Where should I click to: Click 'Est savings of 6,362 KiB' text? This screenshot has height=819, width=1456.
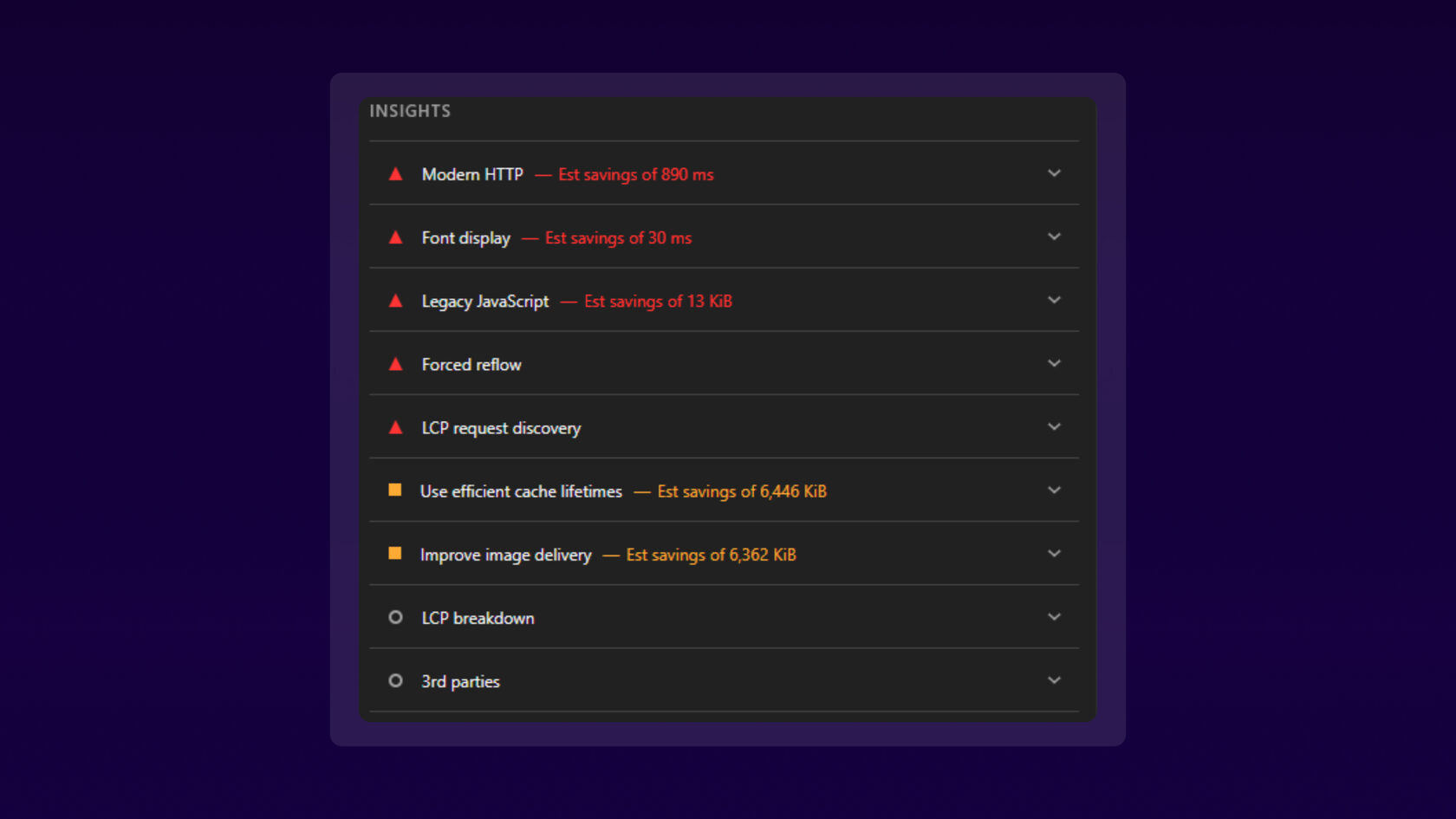click(711, 555)
